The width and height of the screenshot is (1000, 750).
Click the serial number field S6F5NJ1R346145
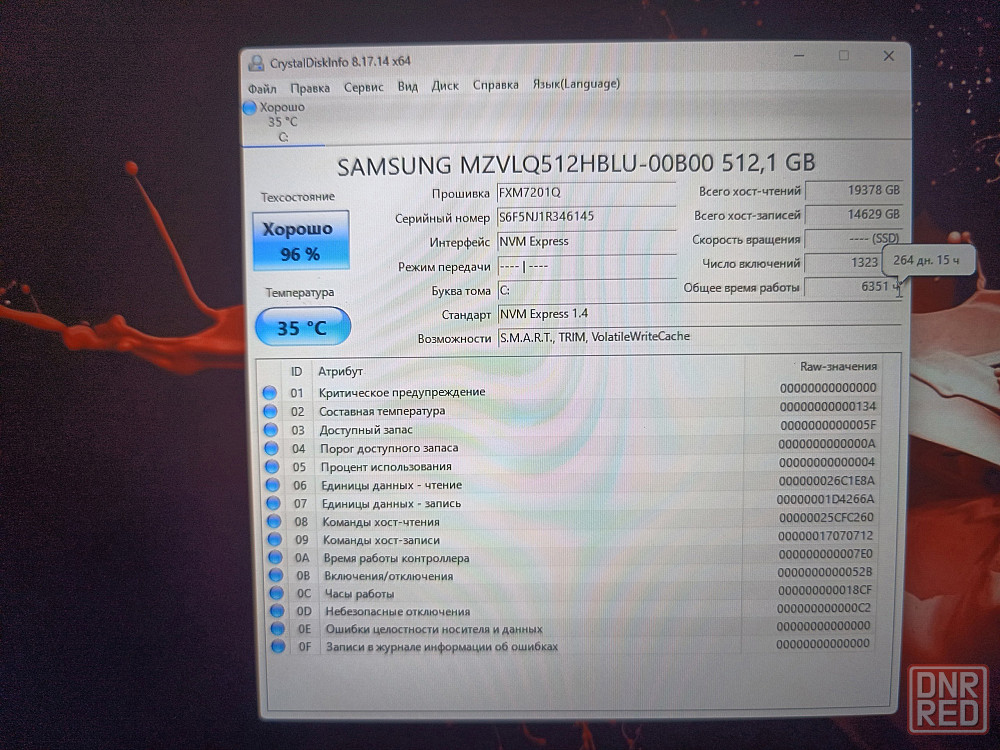point(586,217)
